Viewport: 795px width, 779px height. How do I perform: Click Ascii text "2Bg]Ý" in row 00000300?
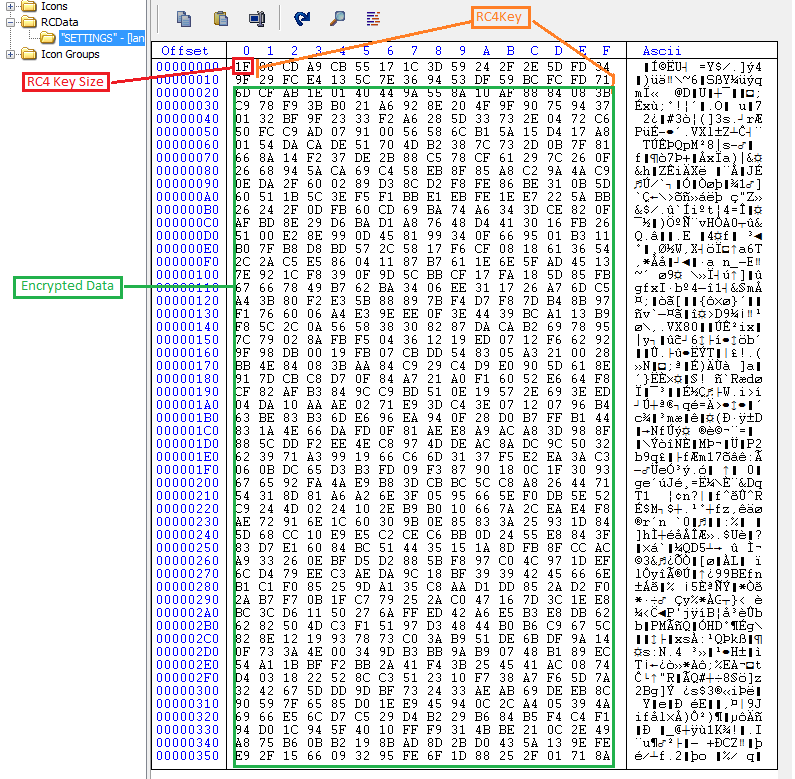655,691
